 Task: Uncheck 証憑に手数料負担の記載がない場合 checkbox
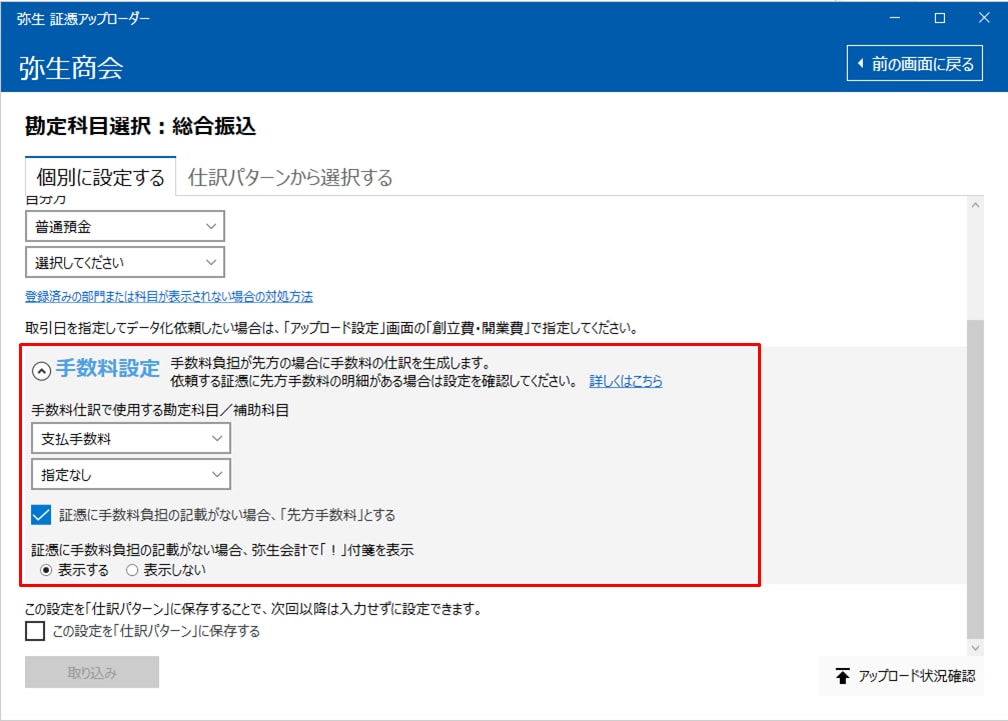[x=40, y=515]
